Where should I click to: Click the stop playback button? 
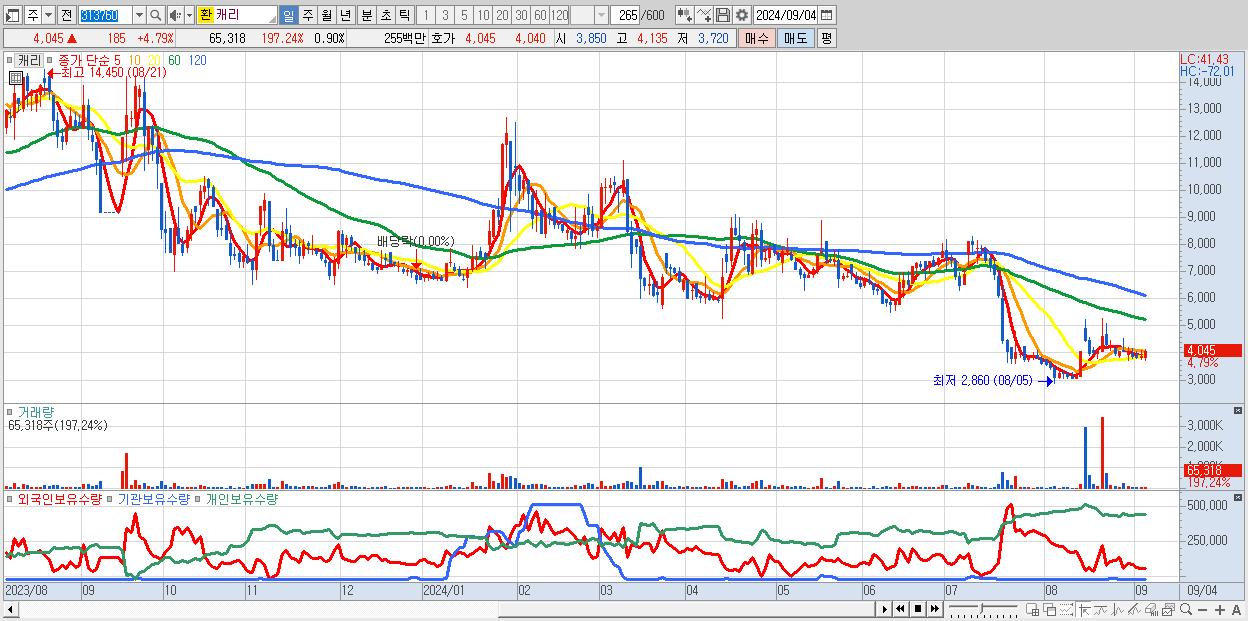[917, 609]
